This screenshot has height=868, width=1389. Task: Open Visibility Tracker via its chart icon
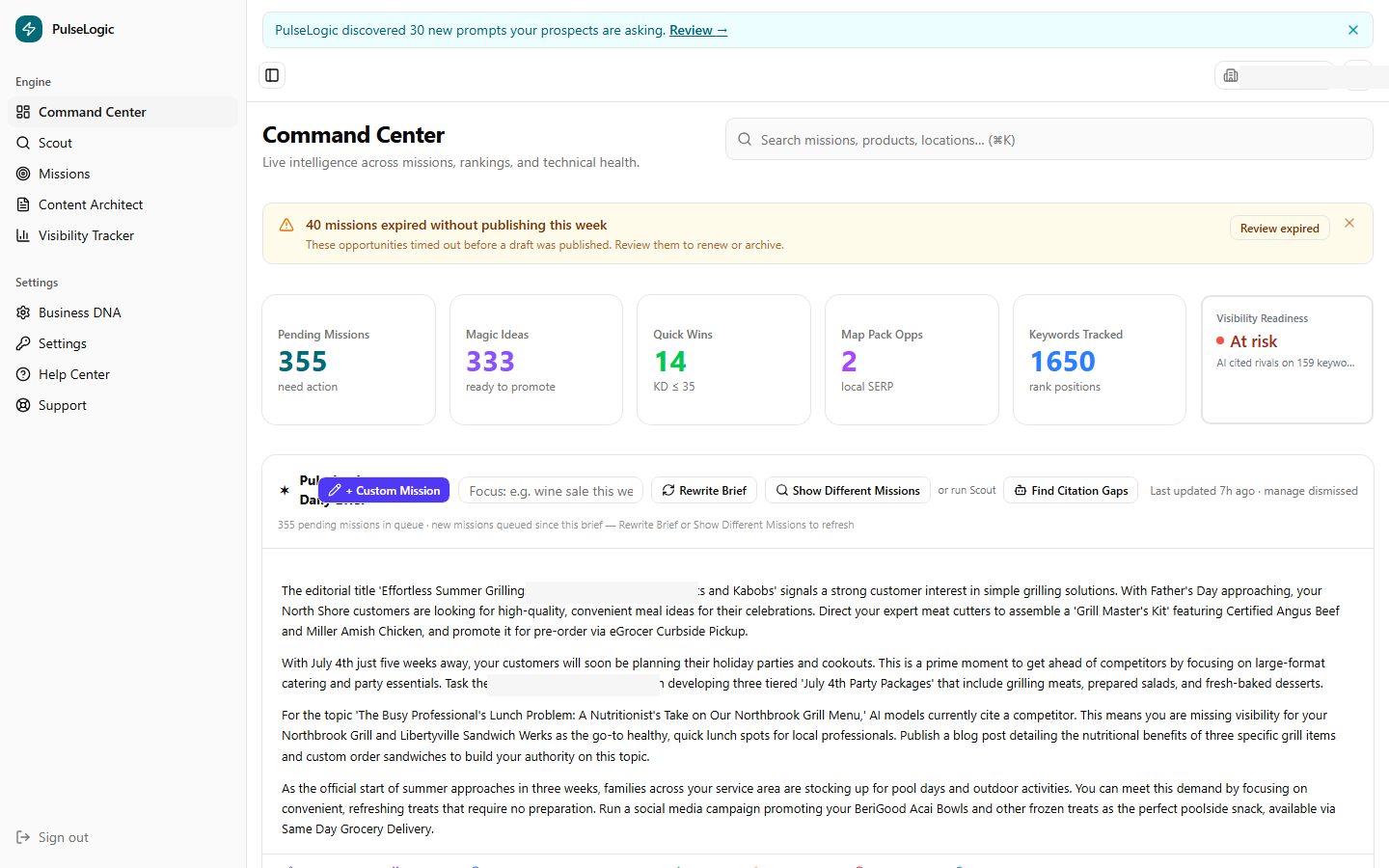coord(23,235)
